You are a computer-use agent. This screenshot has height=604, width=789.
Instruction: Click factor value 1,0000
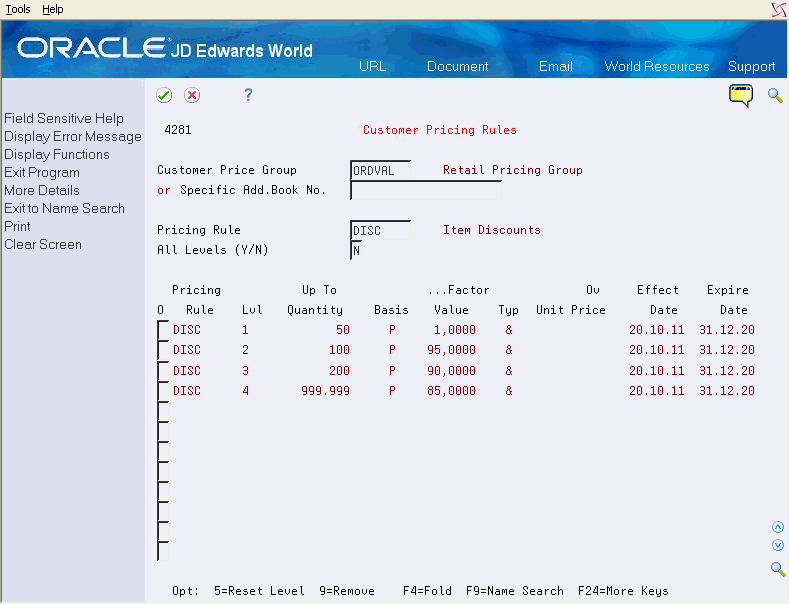(x=455, y=330)
